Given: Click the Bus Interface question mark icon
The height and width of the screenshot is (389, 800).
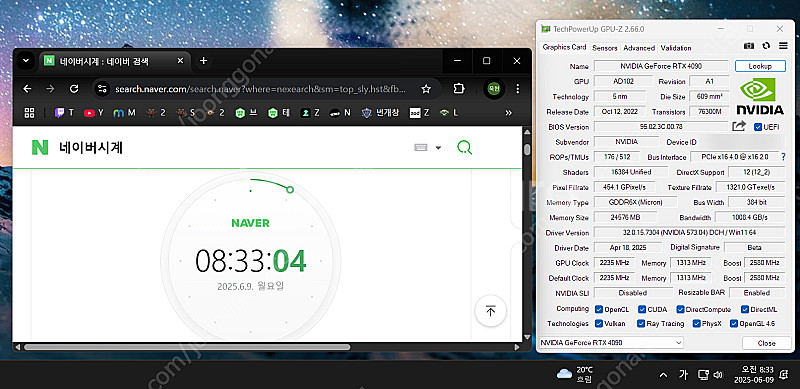Looking at the screenshot, I should point(784,157).
